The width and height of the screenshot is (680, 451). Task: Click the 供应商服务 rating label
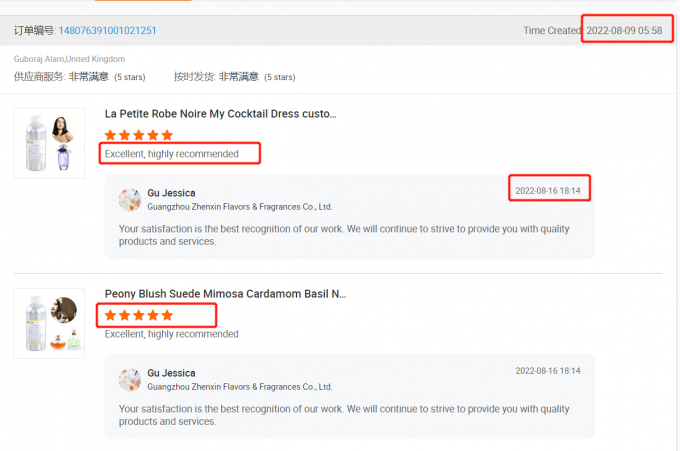click(x=39, y=77)
